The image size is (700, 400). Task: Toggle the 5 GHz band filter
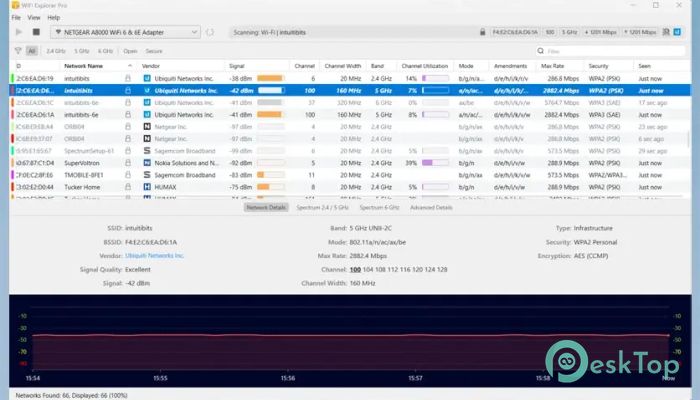point(82,51)
